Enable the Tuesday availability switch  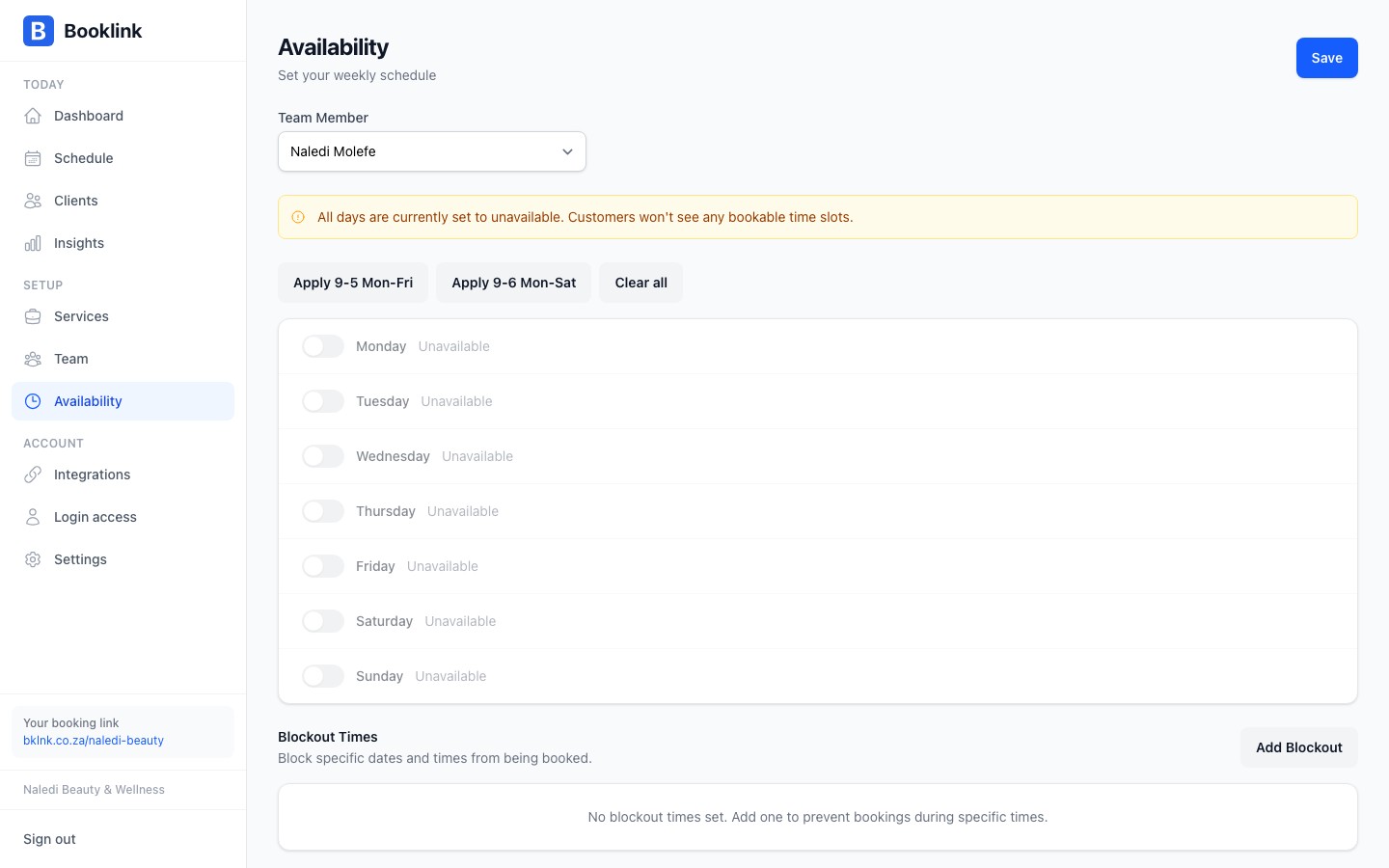coord(323,401)
